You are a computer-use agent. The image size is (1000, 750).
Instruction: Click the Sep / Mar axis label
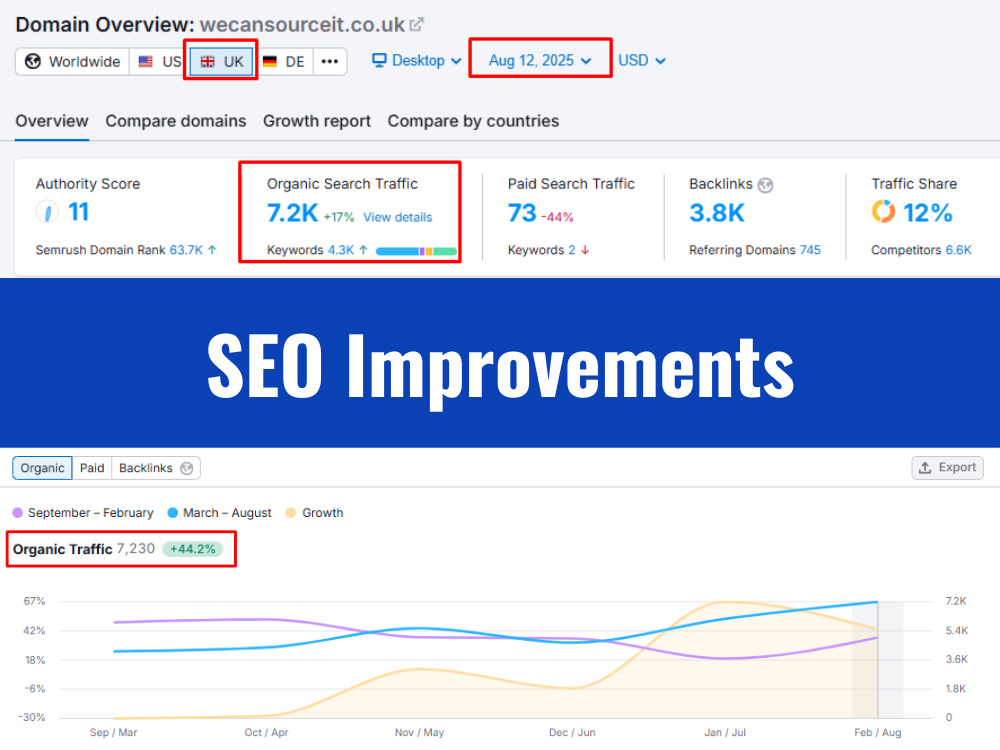click(x=114, y=732)
